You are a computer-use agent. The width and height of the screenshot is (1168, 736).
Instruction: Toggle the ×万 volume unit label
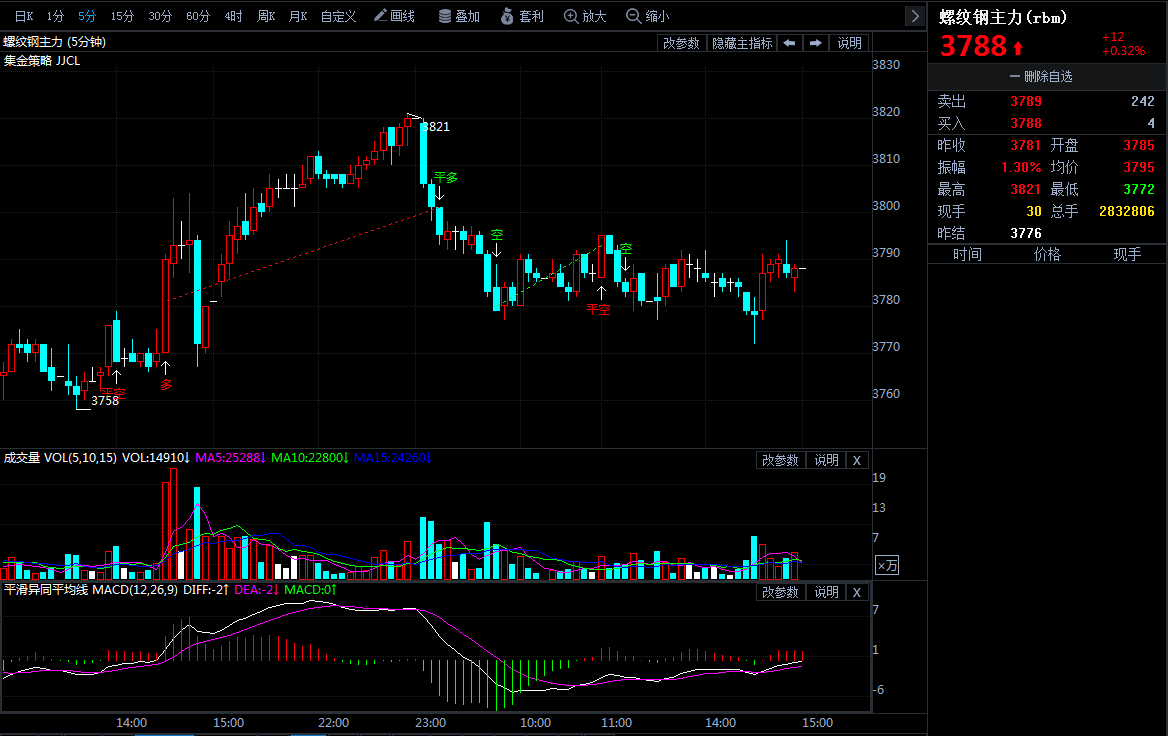[887, 566]
